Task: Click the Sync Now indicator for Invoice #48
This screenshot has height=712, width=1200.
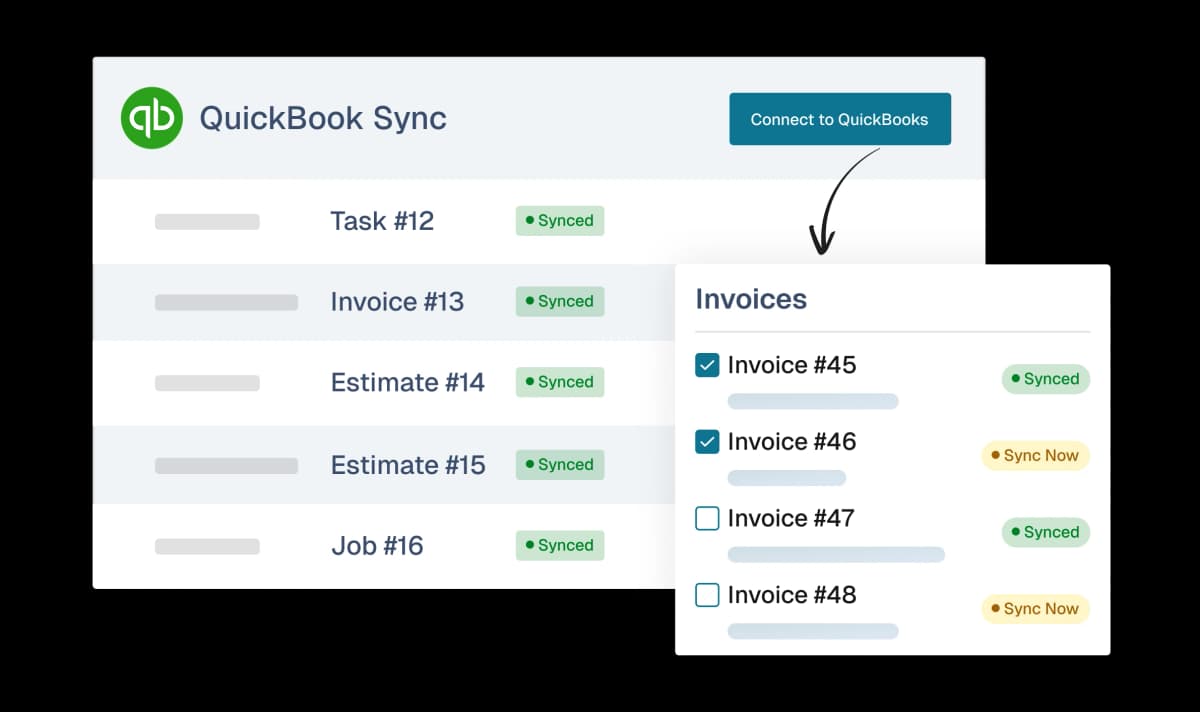Action: (x=1035, y=609)
